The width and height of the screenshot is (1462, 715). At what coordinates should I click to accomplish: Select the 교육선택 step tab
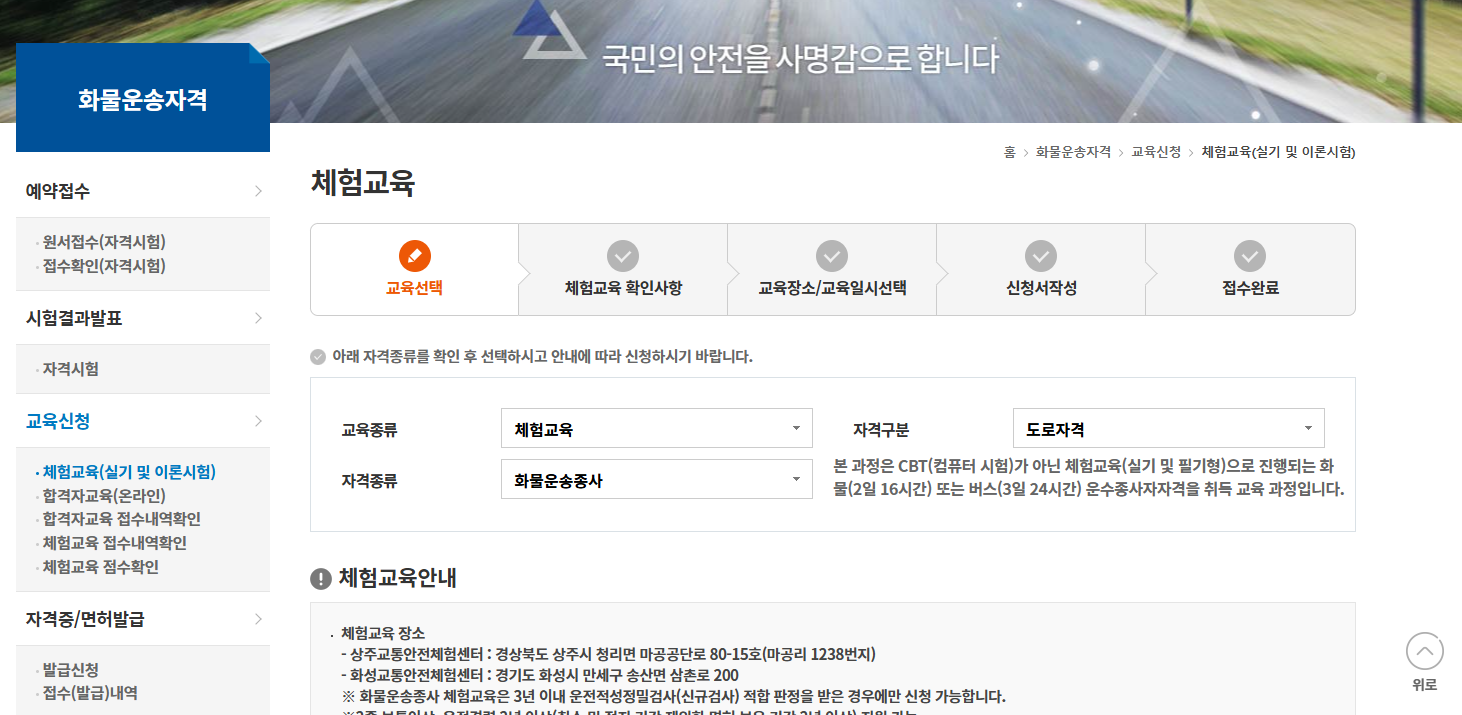point(414,269)
